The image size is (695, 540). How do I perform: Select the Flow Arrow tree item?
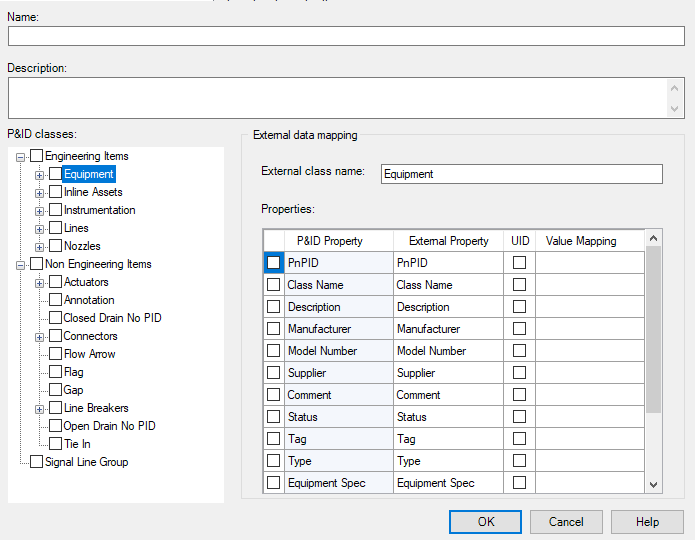click(x=89, y=354)
